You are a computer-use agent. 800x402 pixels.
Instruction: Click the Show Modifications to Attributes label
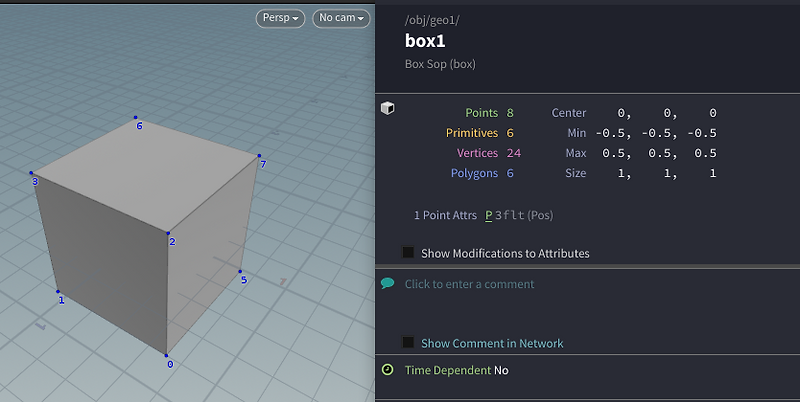click(x=505, y=253)
